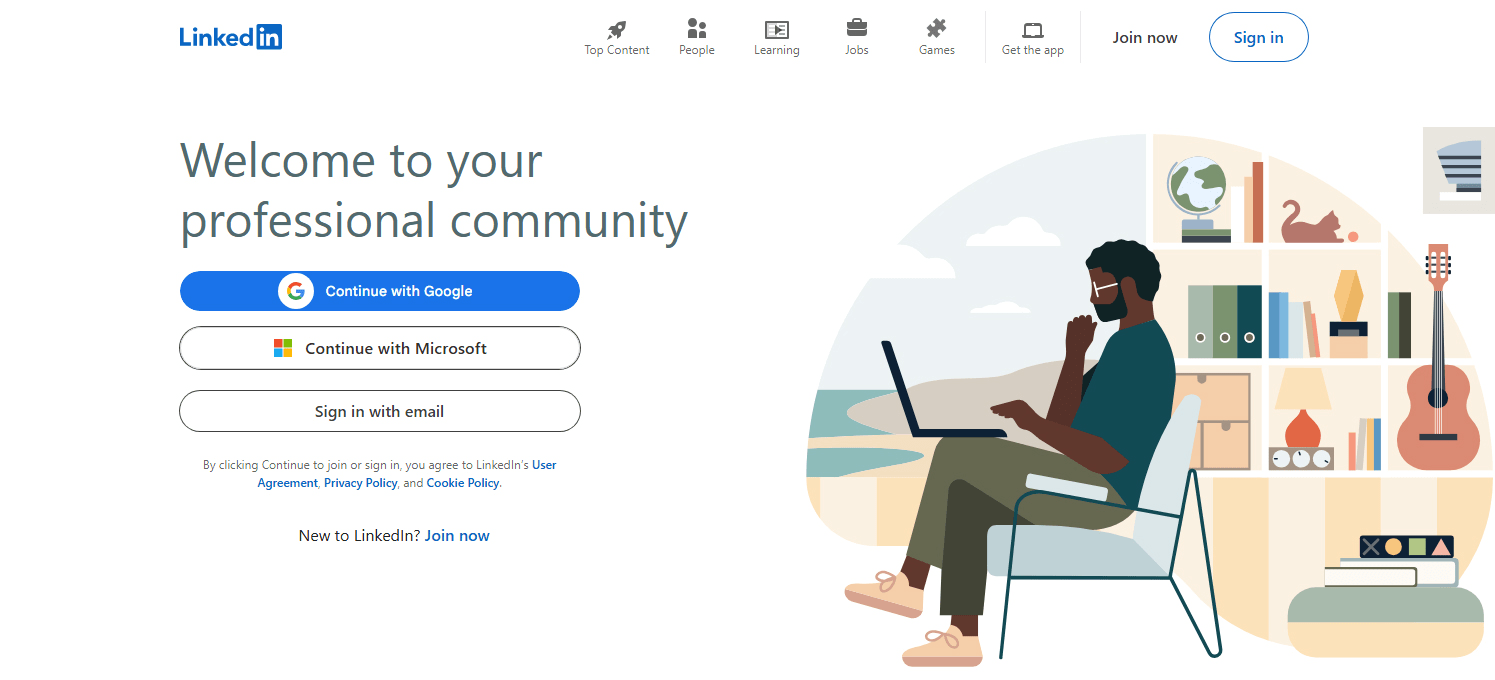Click the LinkedIn logo

[230, 37]
